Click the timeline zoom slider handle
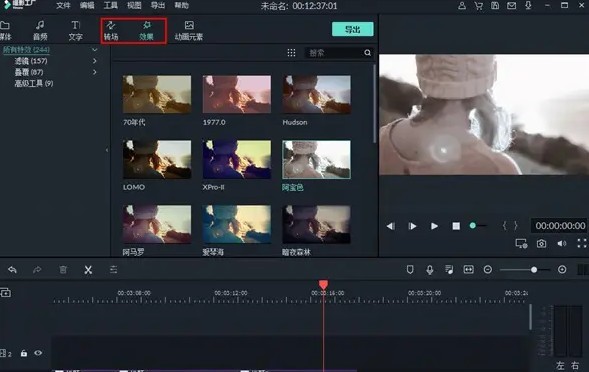 click(534, 270)
